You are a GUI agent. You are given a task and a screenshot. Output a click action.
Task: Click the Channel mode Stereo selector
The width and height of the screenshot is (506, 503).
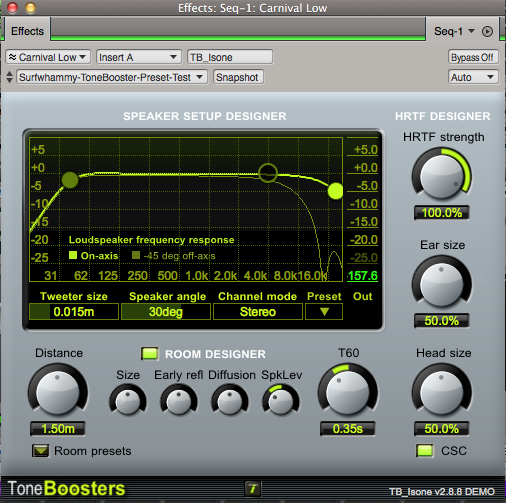[x=258, y=312]
